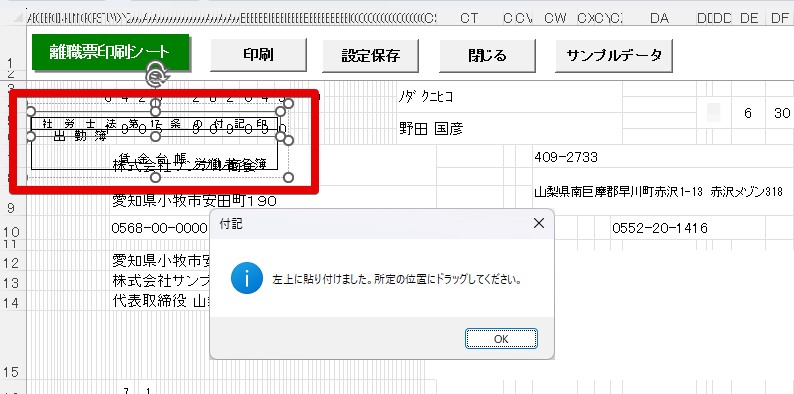Select the cell with 愛知県小牧市安田町190
Viewport: 794px width, 394px height.
[x=194, y=202]
